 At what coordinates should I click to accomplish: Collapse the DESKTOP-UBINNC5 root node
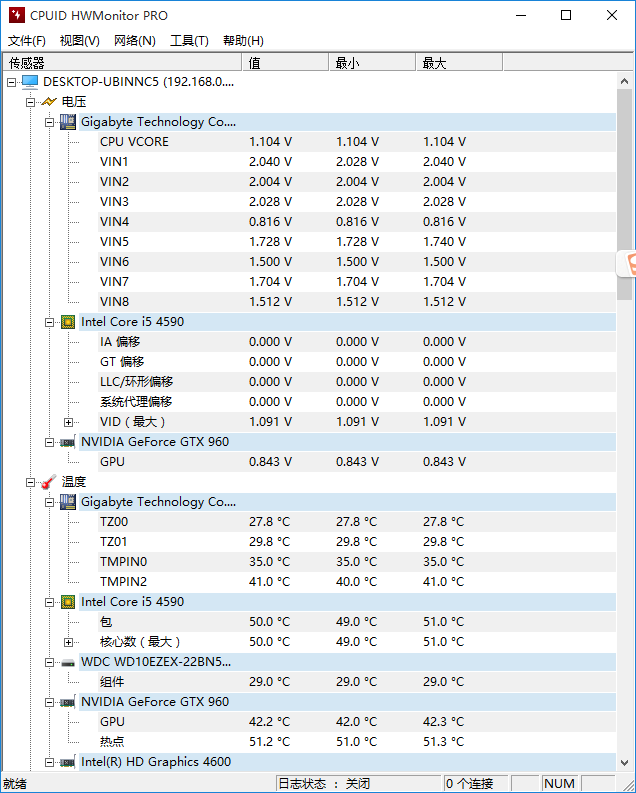pos(11,82)
